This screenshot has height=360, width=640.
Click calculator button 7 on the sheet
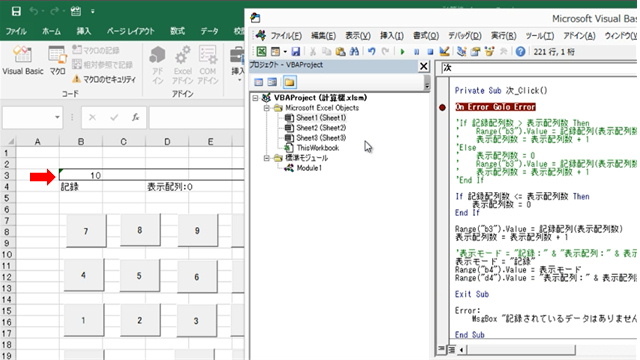(86, 231)
